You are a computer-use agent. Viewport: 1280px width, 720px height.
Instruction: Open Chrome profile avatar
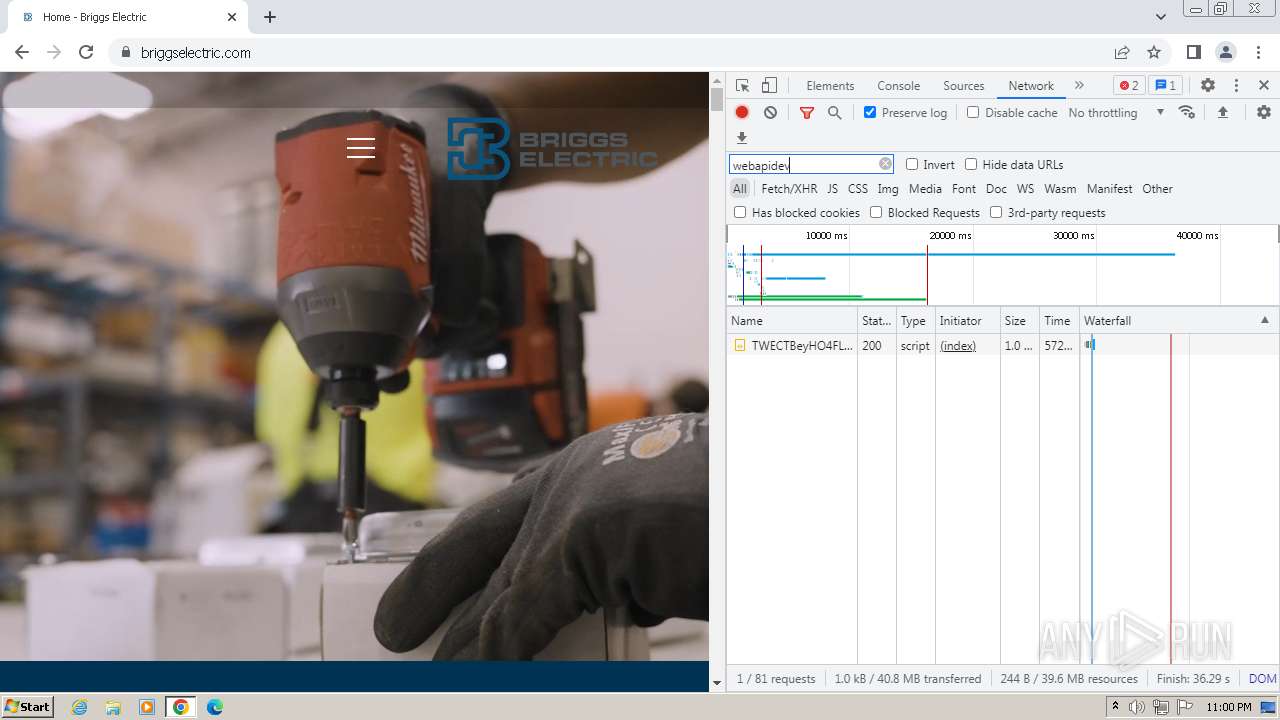tap(1225, 53)
